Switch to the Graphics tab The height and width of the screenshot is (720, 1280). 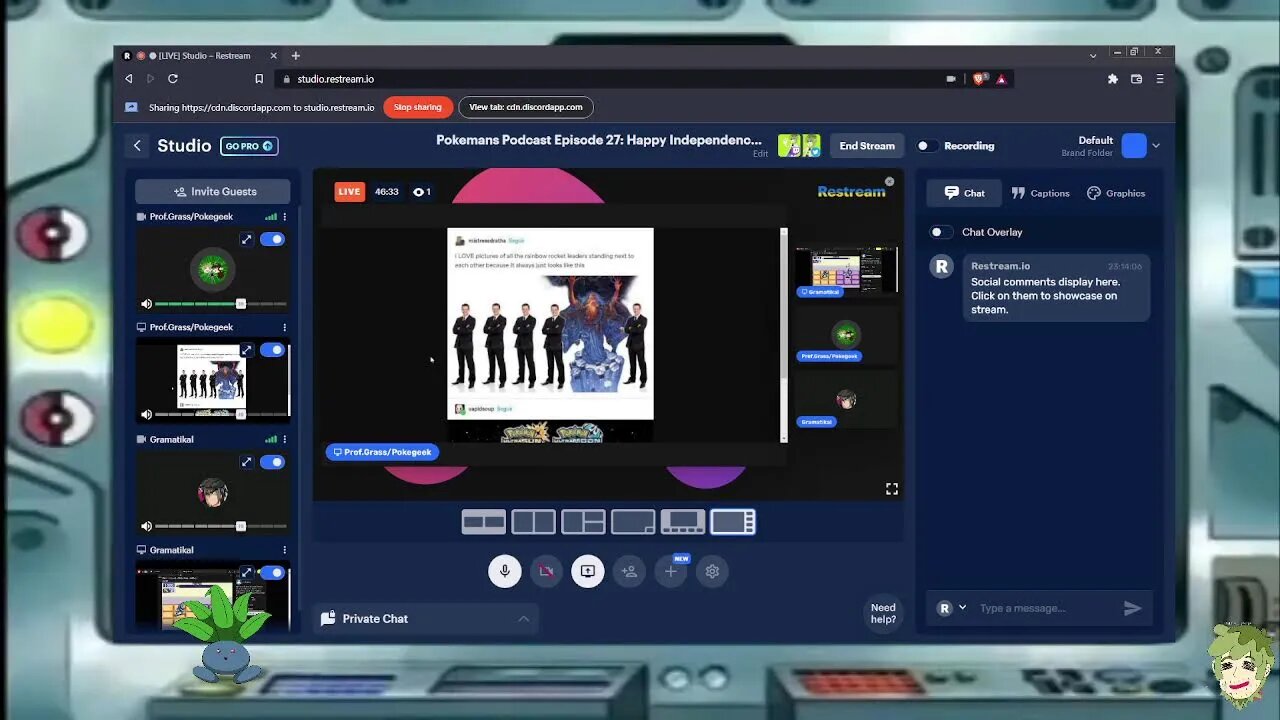click(1116, 193)
